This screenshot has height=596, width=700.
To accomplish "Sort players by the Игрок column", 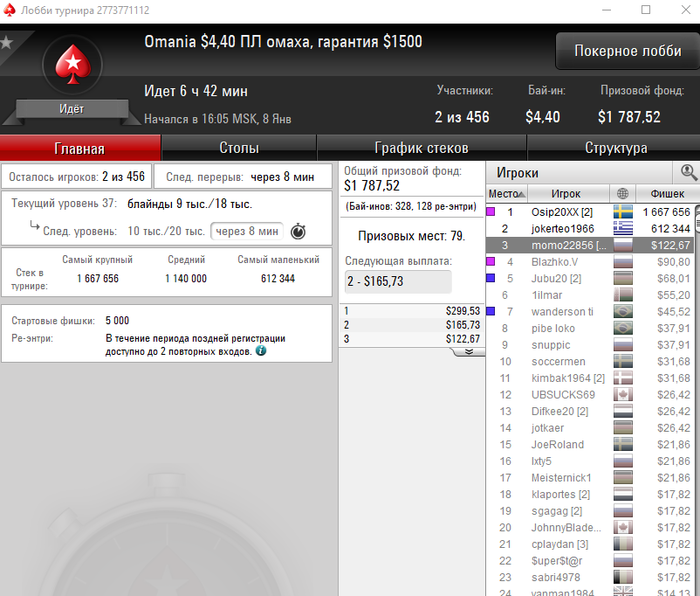I will [x=568, y=194].
